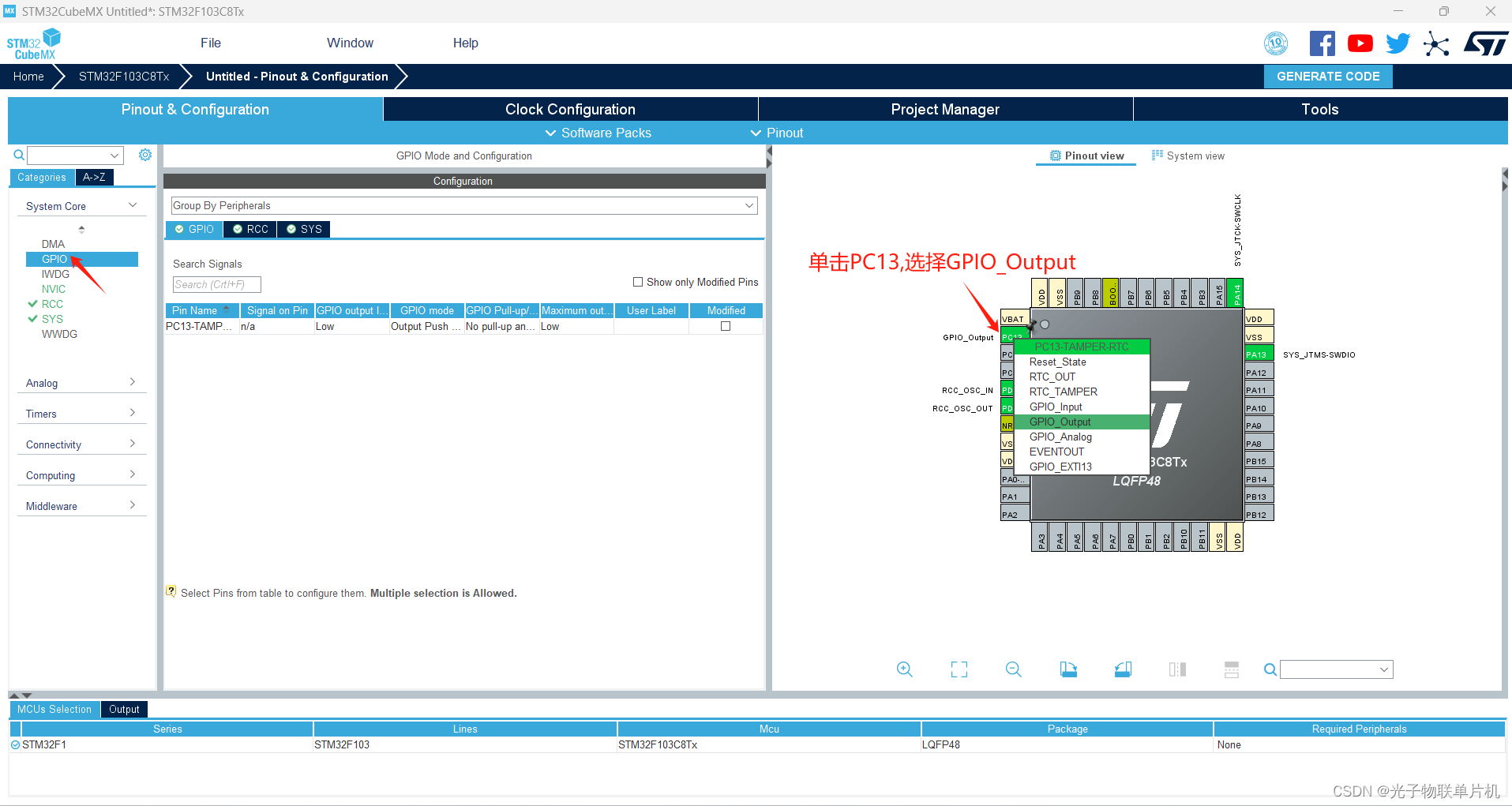The height and width of the screenshot is (806, 1512).
Task: Open the ST YouTube channel icon
Action: (x=1360, y=43)
